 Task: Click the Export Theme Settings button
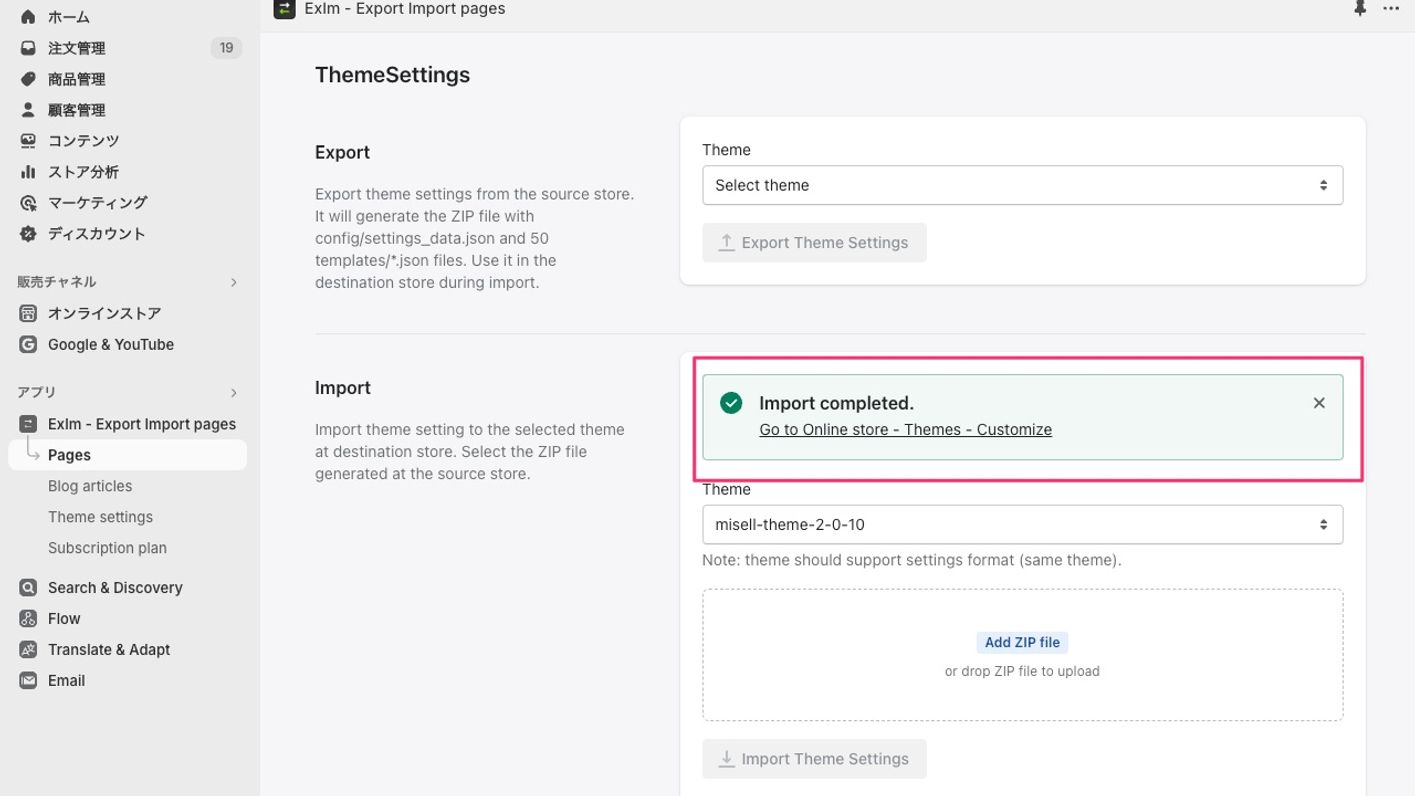814,243
